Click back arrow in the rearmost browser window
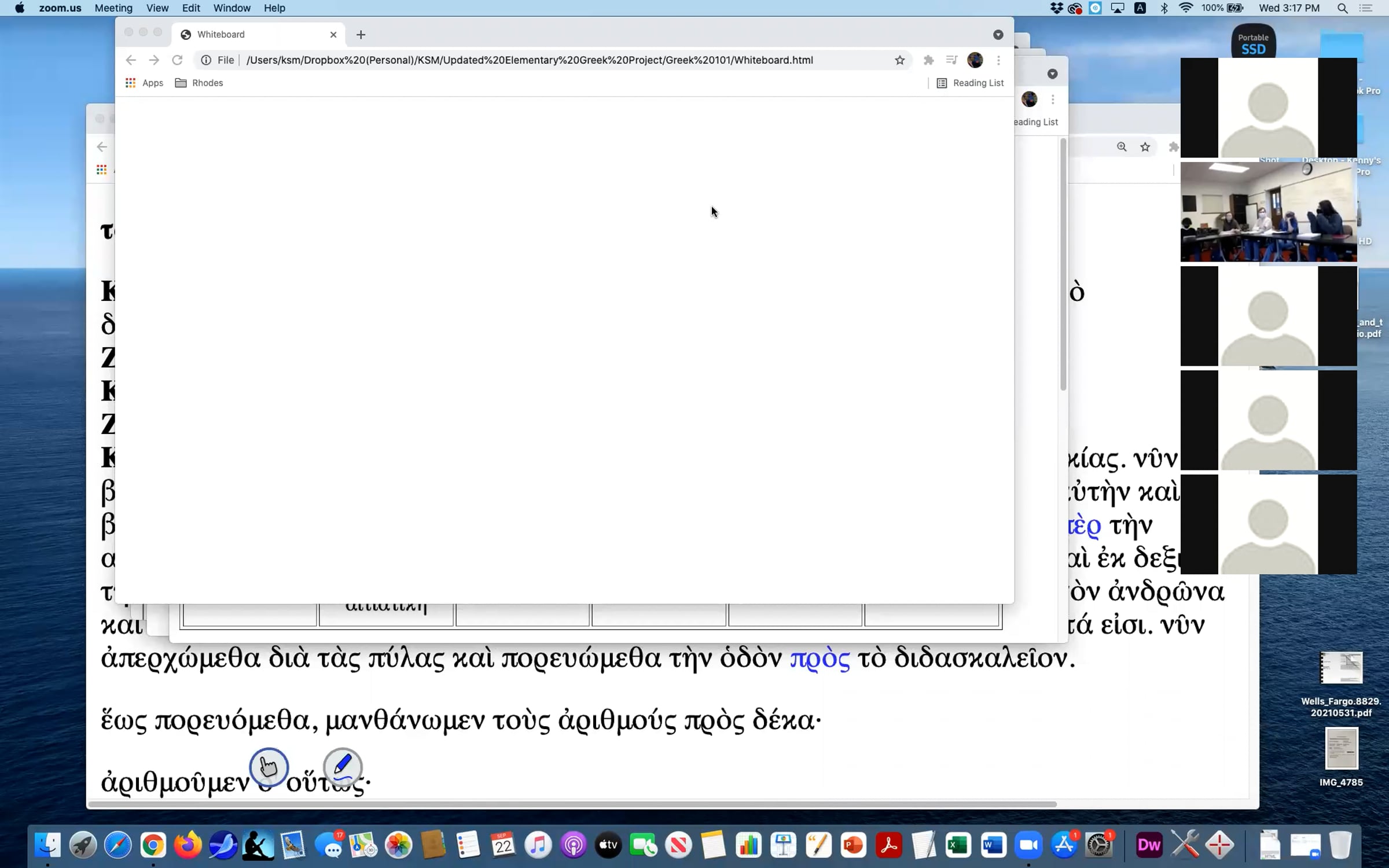 [x=102, y=147]
